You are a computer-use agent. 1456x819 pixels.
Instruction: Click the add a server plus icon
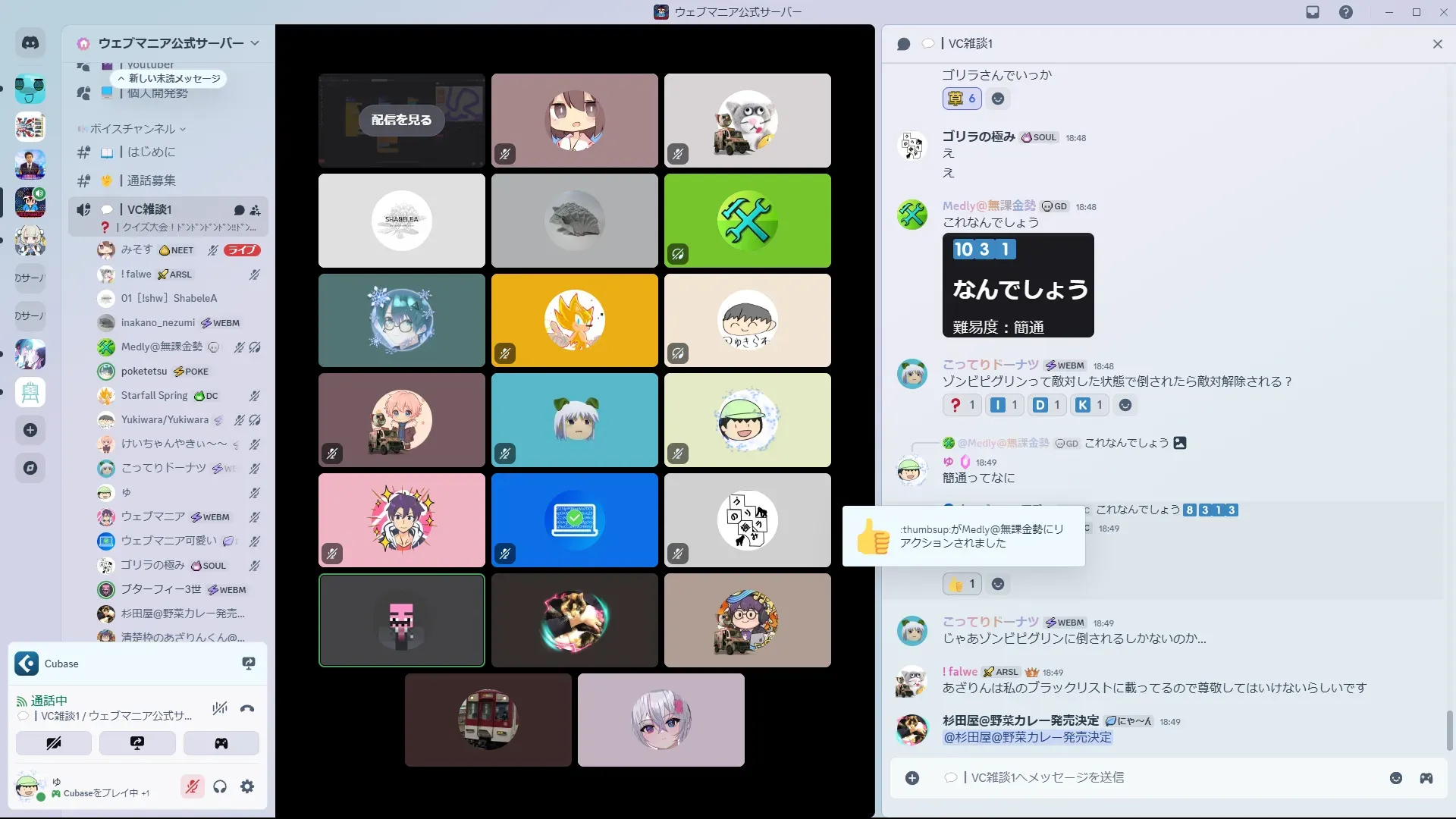pyautogui.click(x=30, y=430)
